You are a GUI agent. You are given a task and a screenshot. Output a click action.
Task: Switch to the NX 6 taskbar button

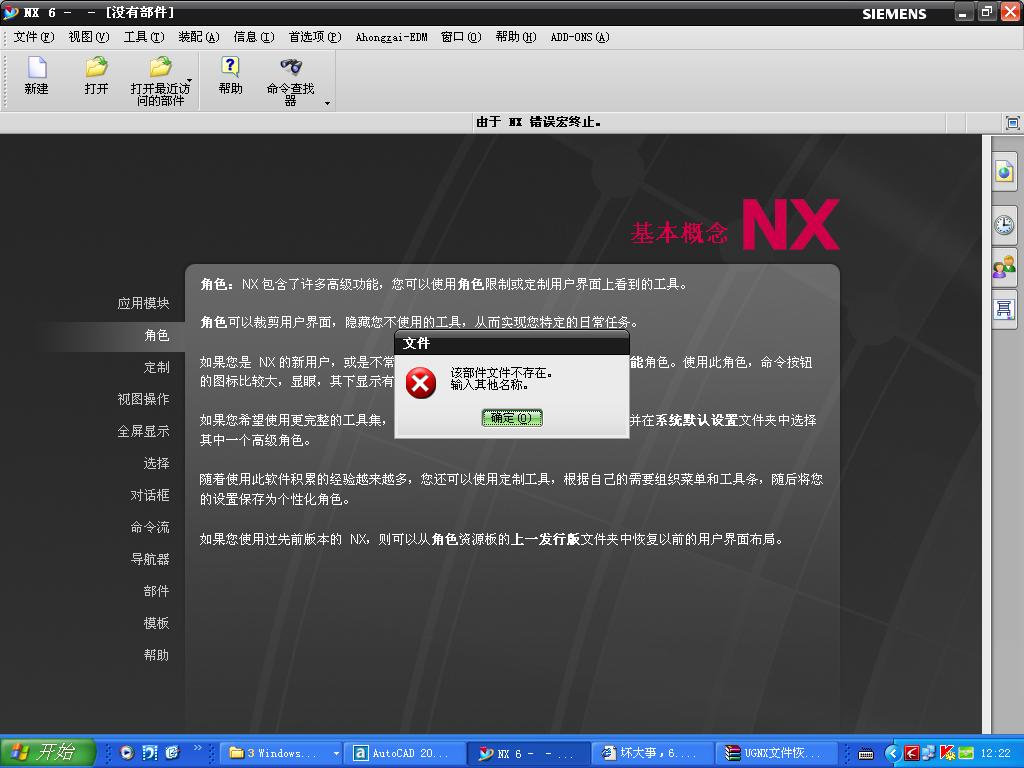529,753
